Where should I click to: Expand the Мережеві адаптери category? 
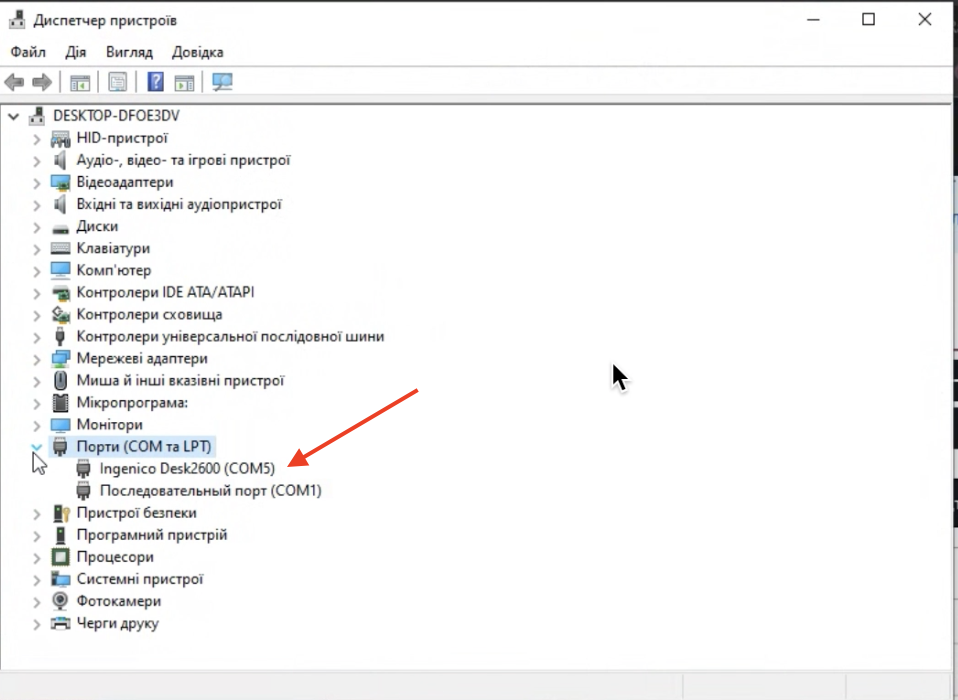(x=37, y=358)
